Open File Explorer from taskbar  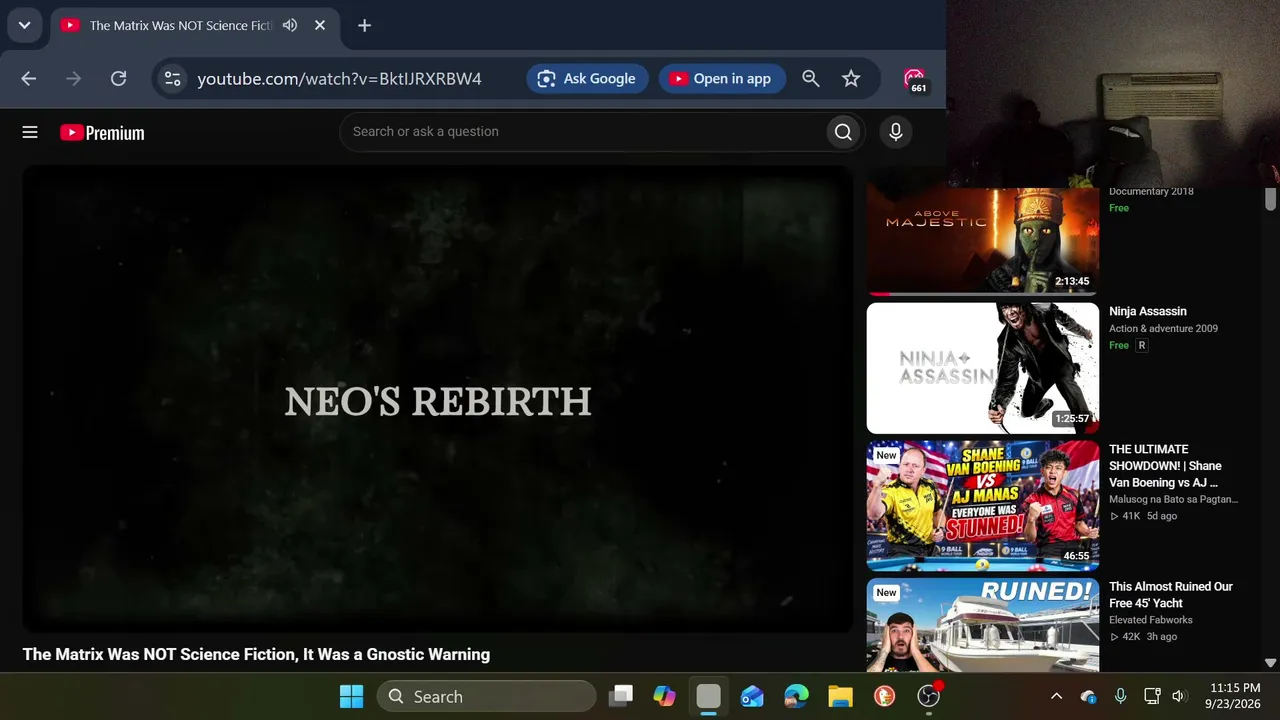coord(840,696)
